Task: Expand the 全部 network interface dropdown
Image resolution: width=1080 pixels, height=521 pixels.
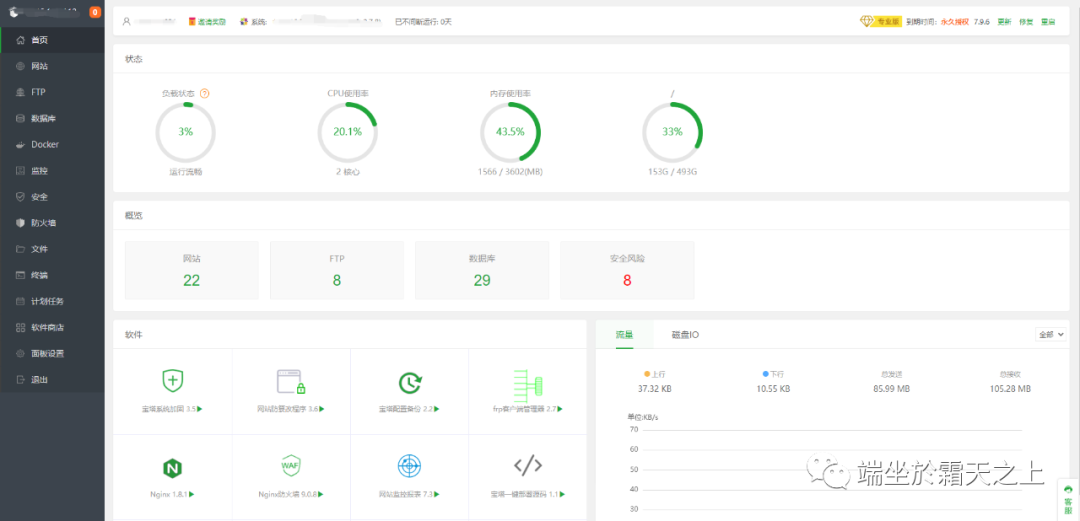Action: tap(1051, 335)
